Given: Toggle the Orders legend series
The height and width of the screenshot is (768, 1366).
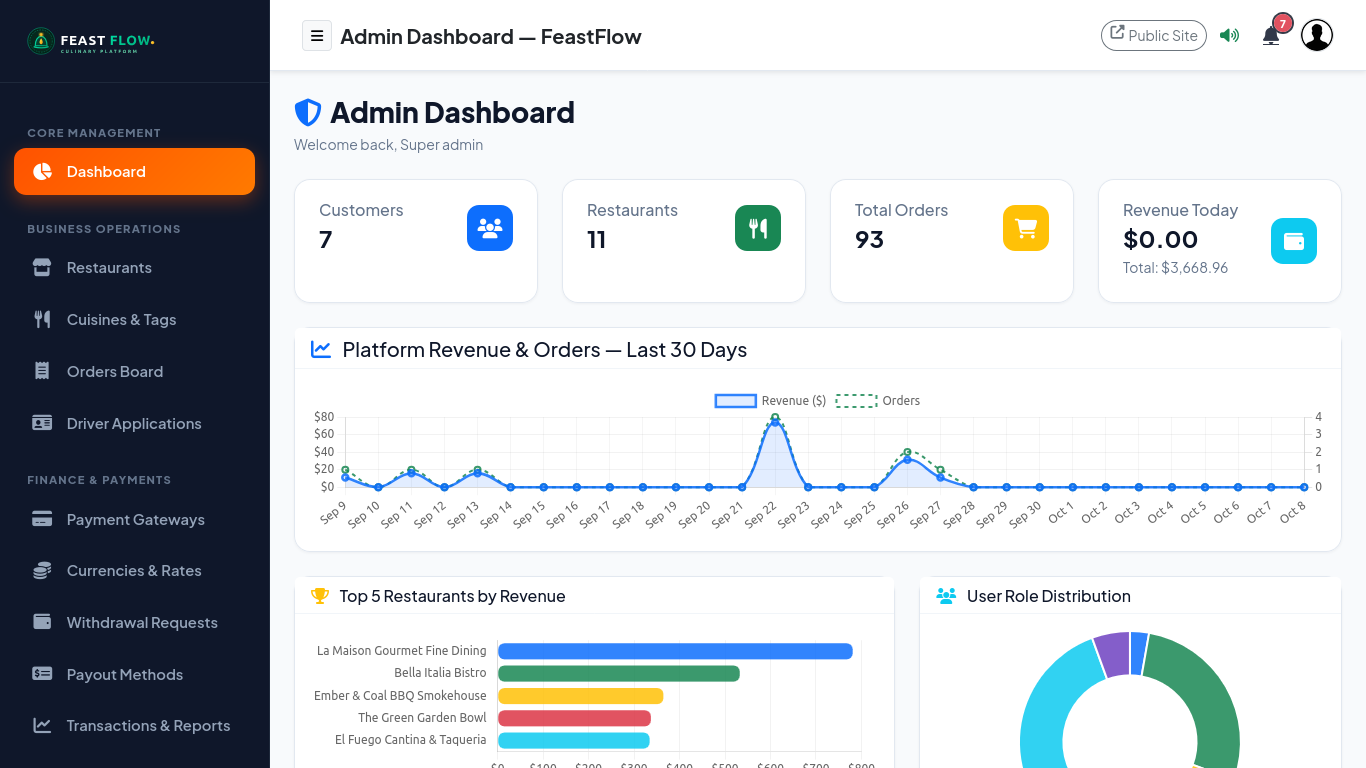Looking at the screenshot, I should [878, 401].
